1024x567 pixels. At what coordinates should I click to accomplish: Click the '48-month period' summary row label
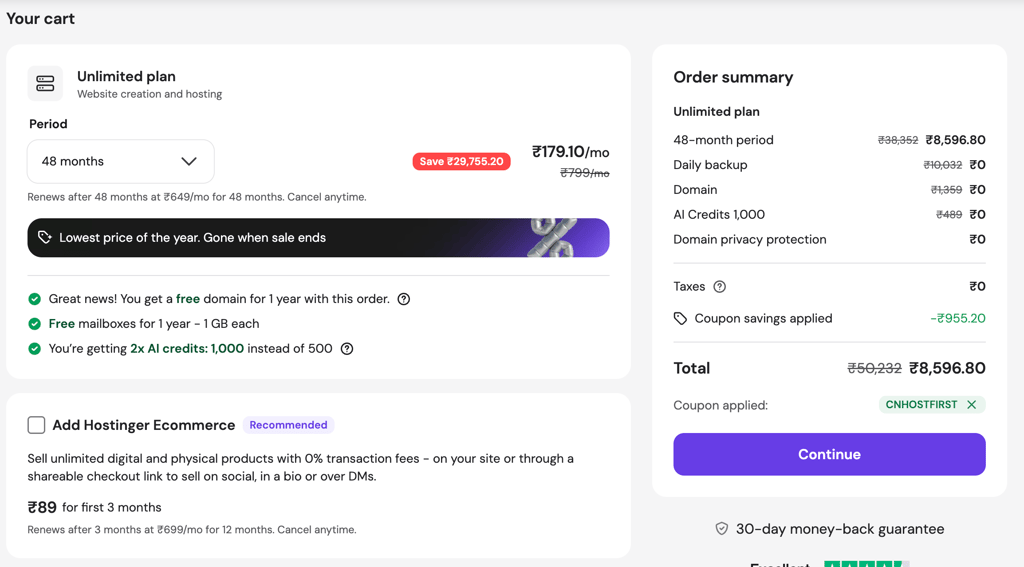(724, 140)
